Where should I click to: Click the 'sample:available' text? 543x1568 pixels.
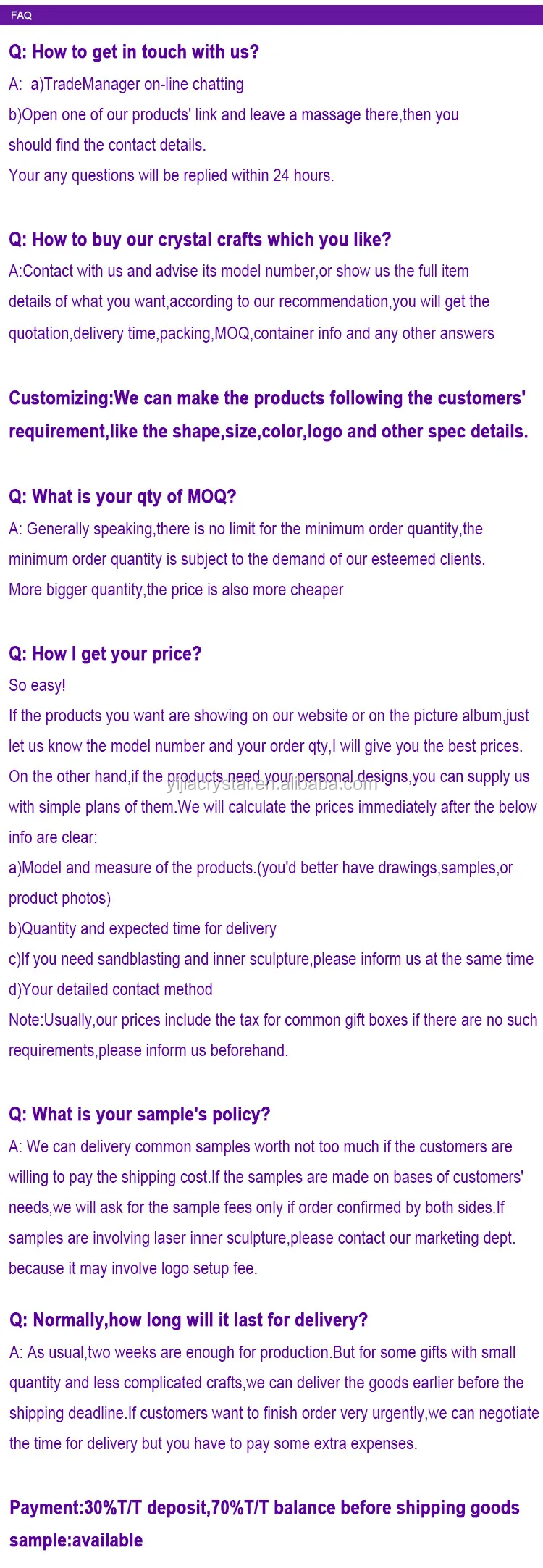[76, 1540]
